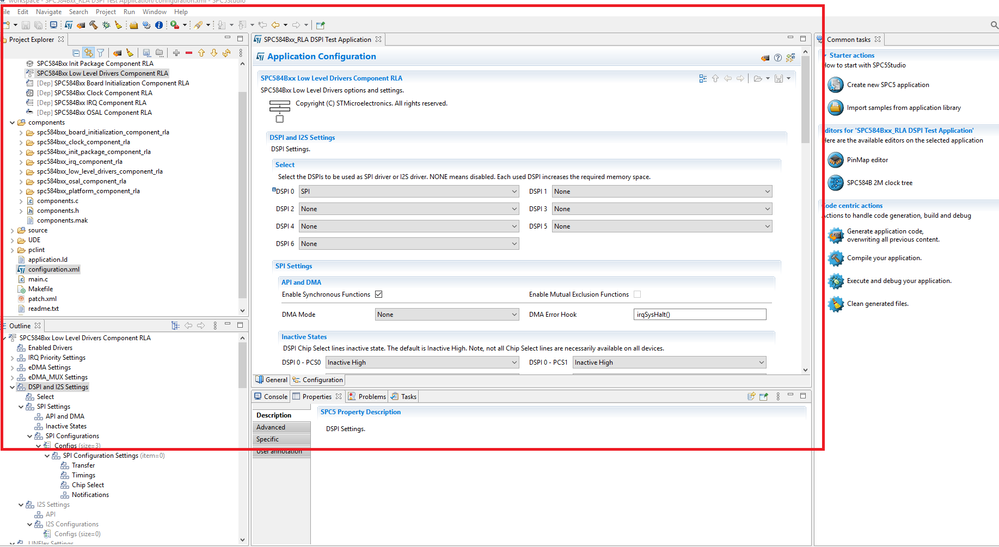Click the yellow back navigation arrow in toolbar

(275, 25)
